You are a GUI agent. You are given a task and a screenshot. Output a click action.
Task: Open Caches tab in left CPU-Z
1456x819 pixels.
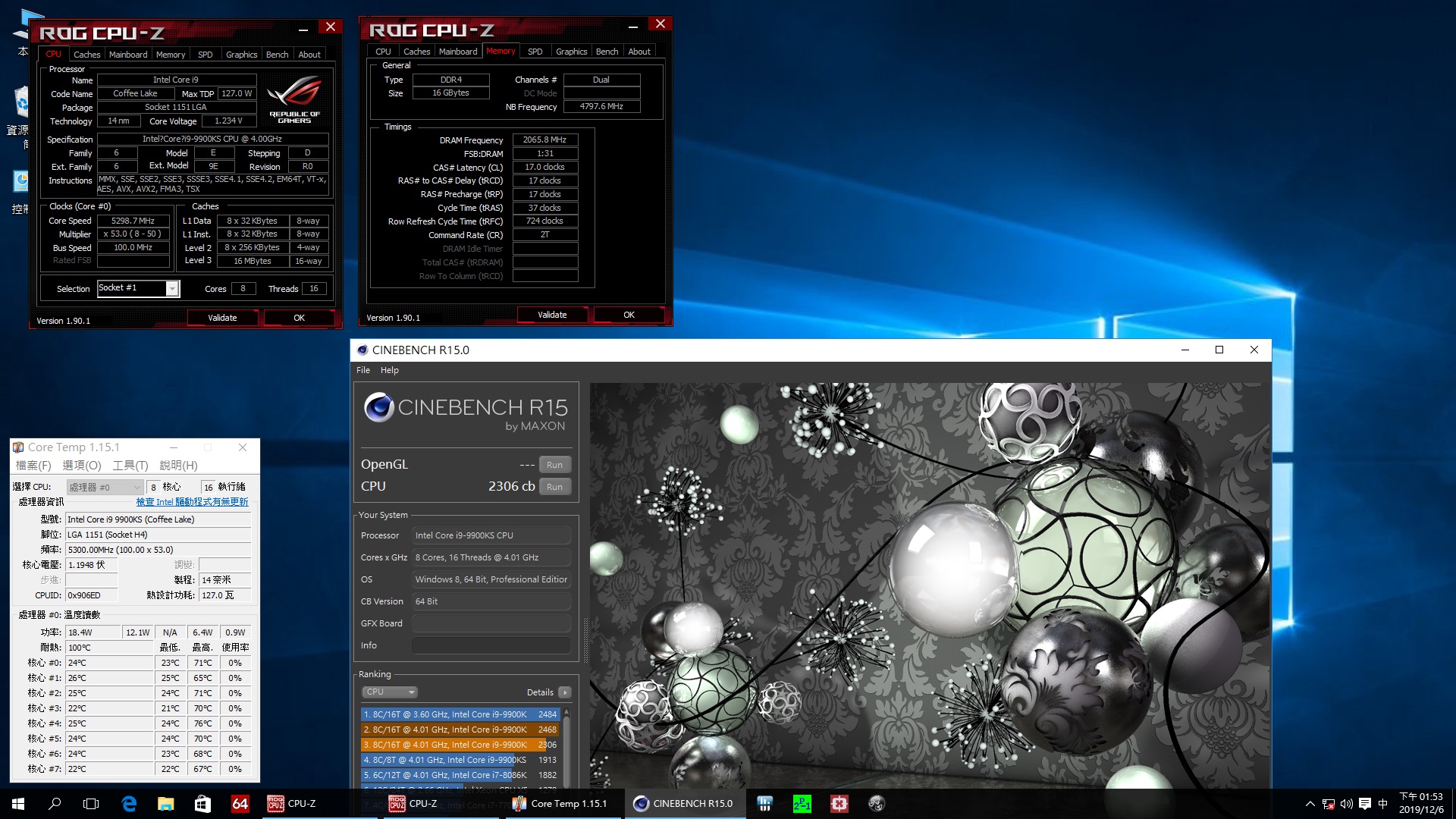(86, 55)
